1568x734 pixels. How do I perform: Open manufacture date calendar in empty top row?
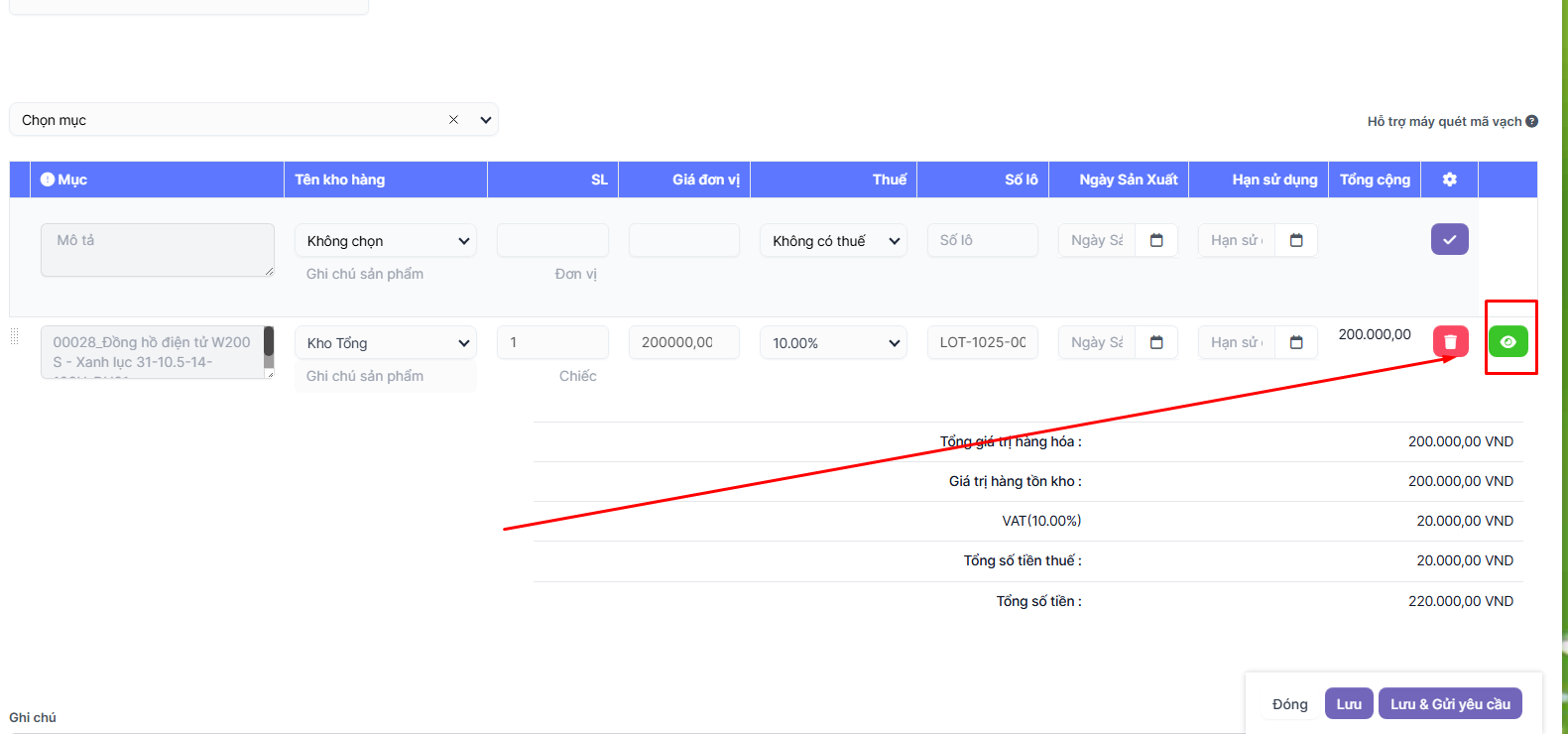point(1156,240)
